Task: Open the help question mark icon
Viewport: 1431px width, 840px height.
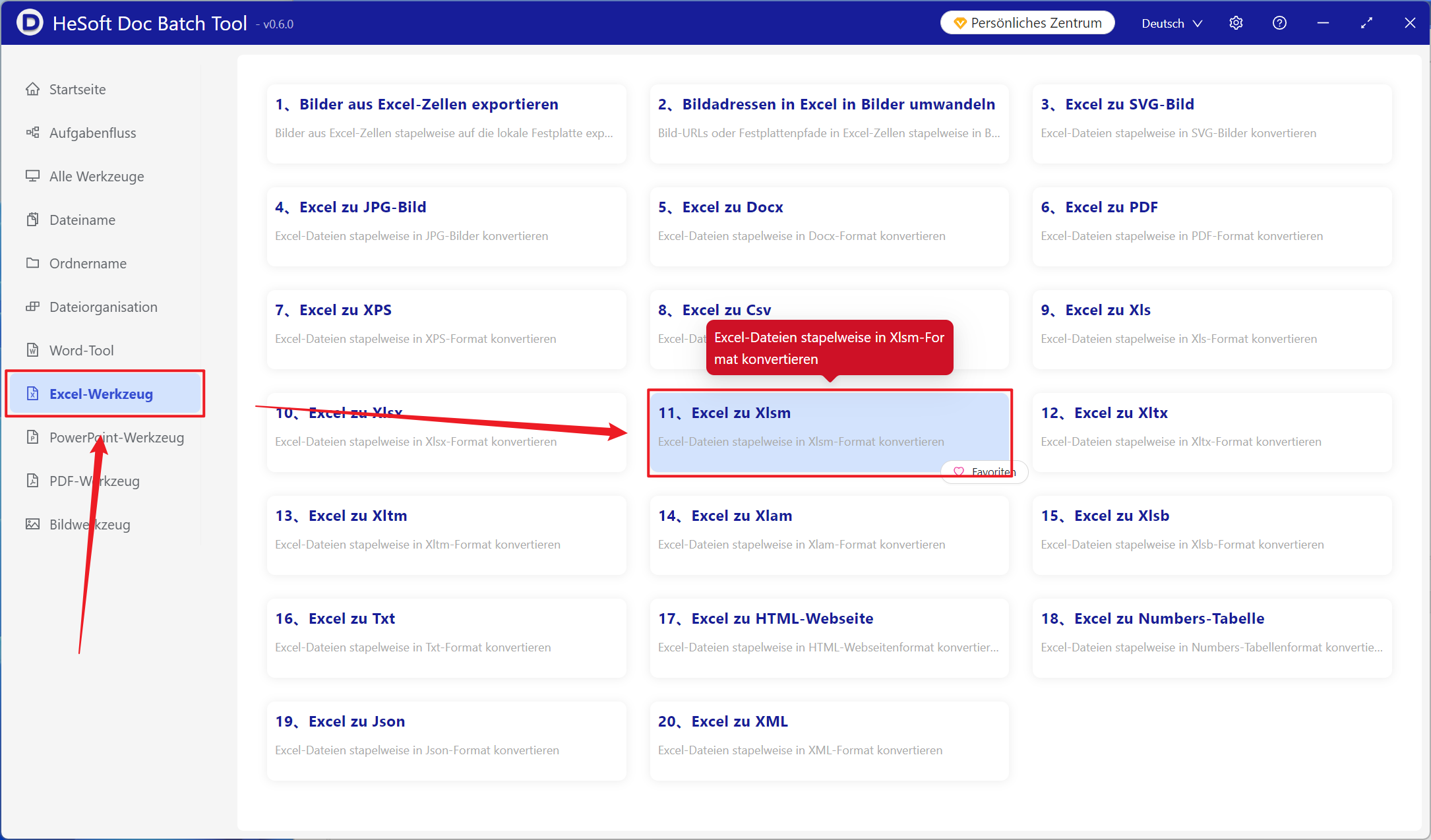Action: [x=1279, y=23]
